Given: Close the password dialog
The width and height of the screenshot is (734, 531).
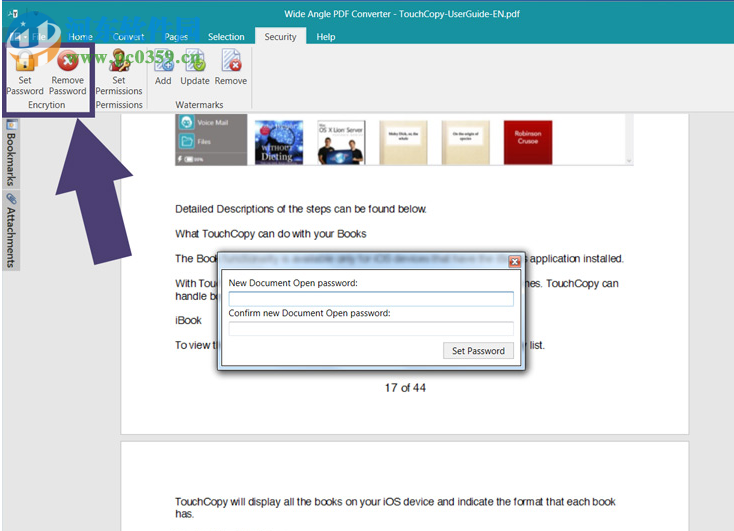Looking at the screenshot, I should (514, 261).
